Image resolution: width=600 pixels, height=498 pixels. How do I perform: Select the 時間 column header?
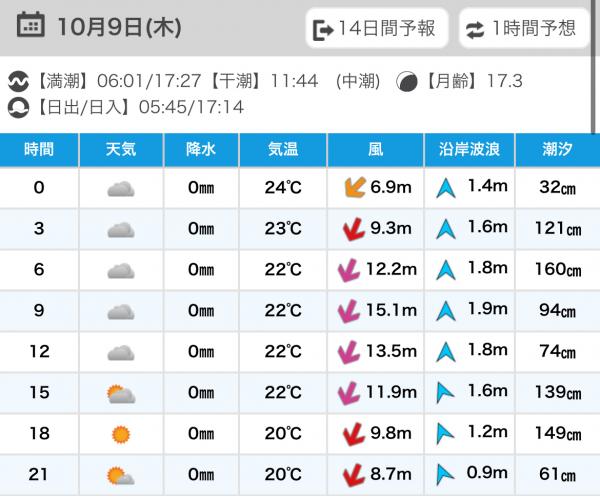tap(39, 150)
